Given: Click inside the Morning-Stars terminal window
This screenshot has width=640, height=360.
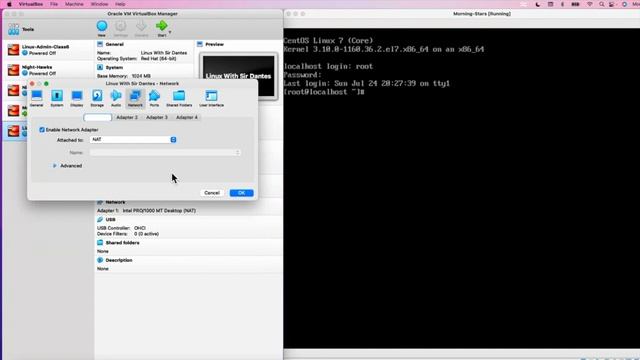Looking at the screenshot, I should (x=462, y=188).
